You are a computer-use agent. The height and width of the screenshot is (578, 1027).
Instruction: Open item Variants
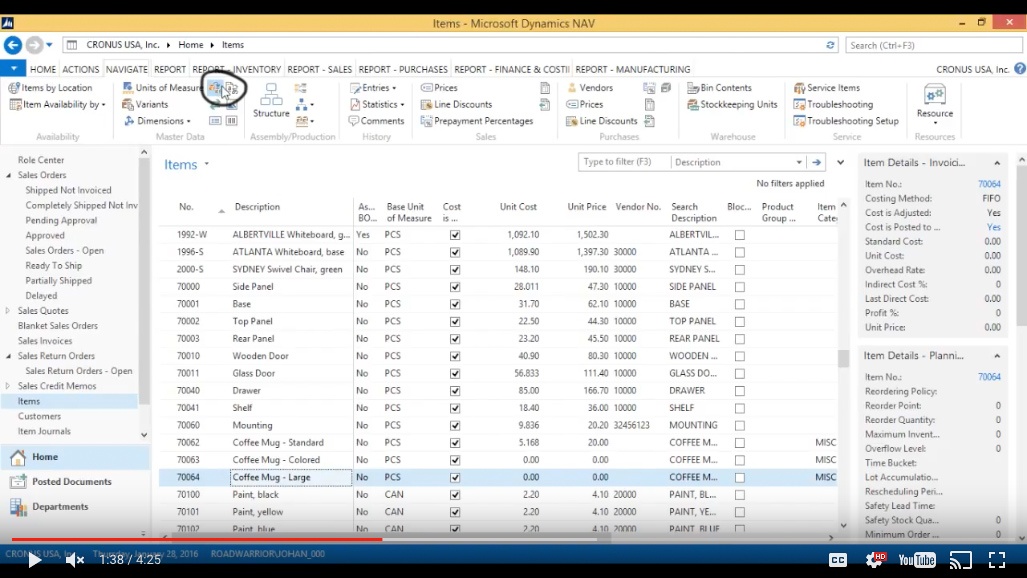point(145,104)
